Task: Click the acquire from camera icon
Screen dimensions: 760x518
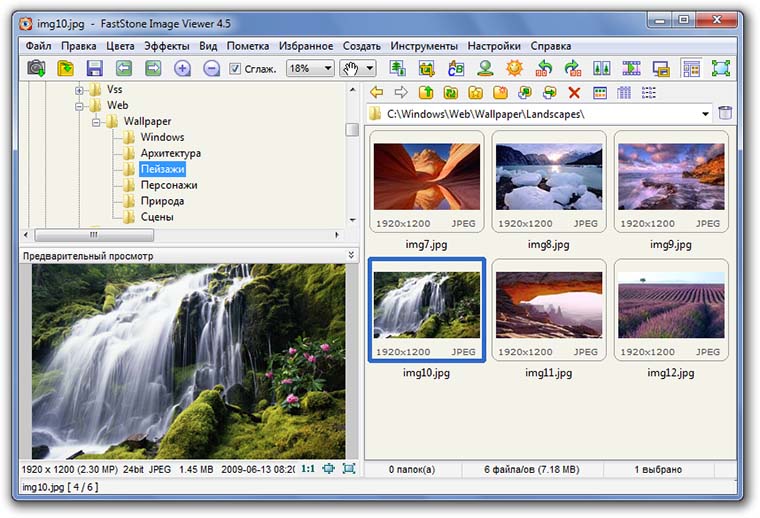Action: pos(37,68)
